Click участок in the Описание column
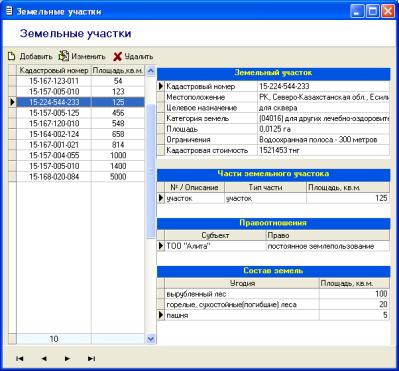 click(x=194, y=198)
